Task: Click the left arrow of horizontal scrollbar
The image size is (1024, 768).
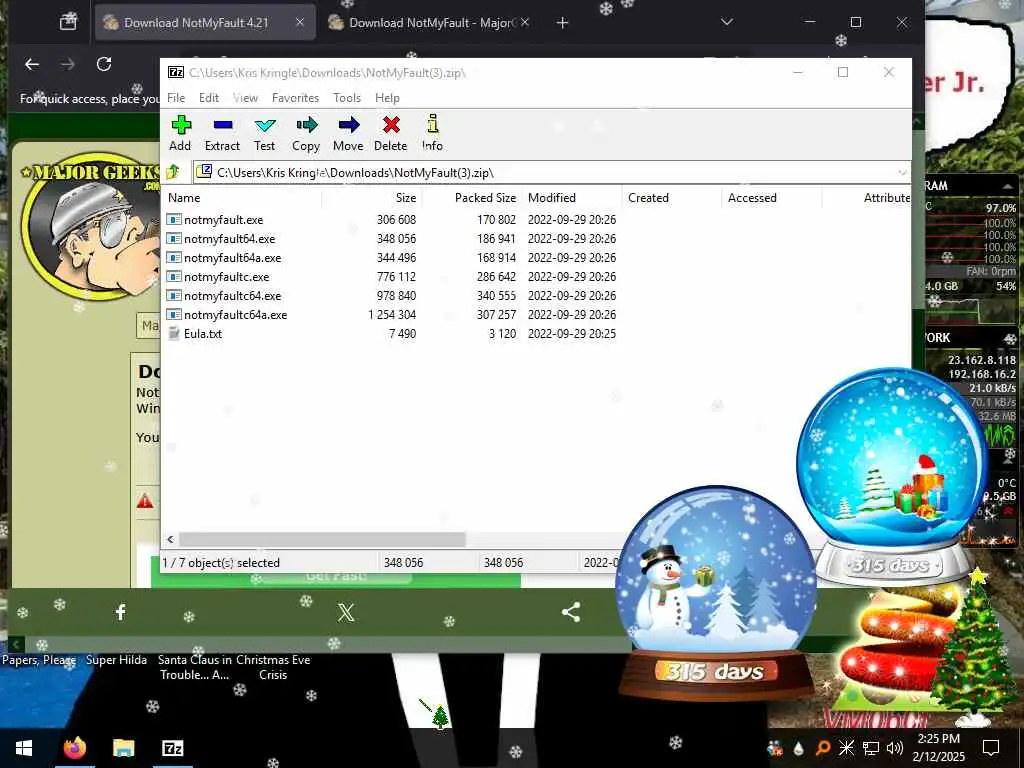Action: (170, 539)
